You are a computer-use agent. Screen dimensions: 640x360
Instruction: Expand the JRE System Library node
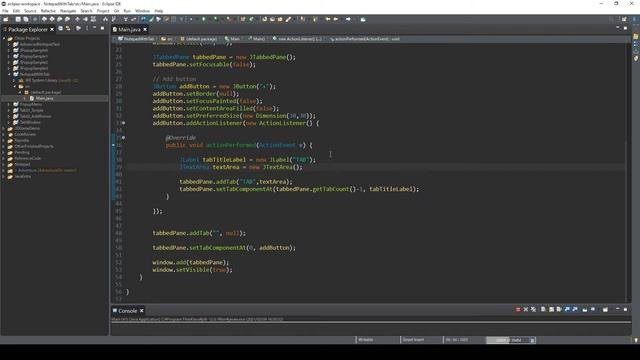[x=14, y=80]
